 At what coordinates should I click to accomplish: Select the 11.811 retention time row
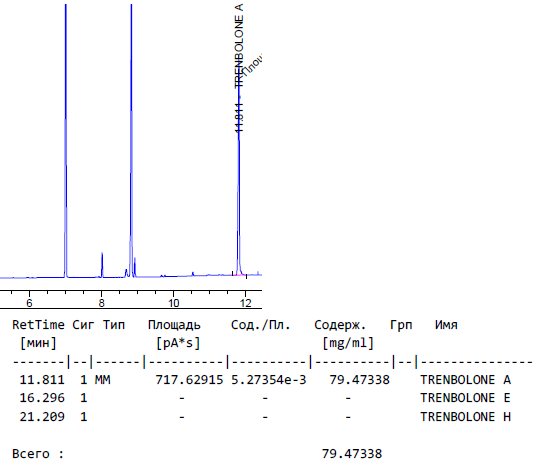coord(265,380)
